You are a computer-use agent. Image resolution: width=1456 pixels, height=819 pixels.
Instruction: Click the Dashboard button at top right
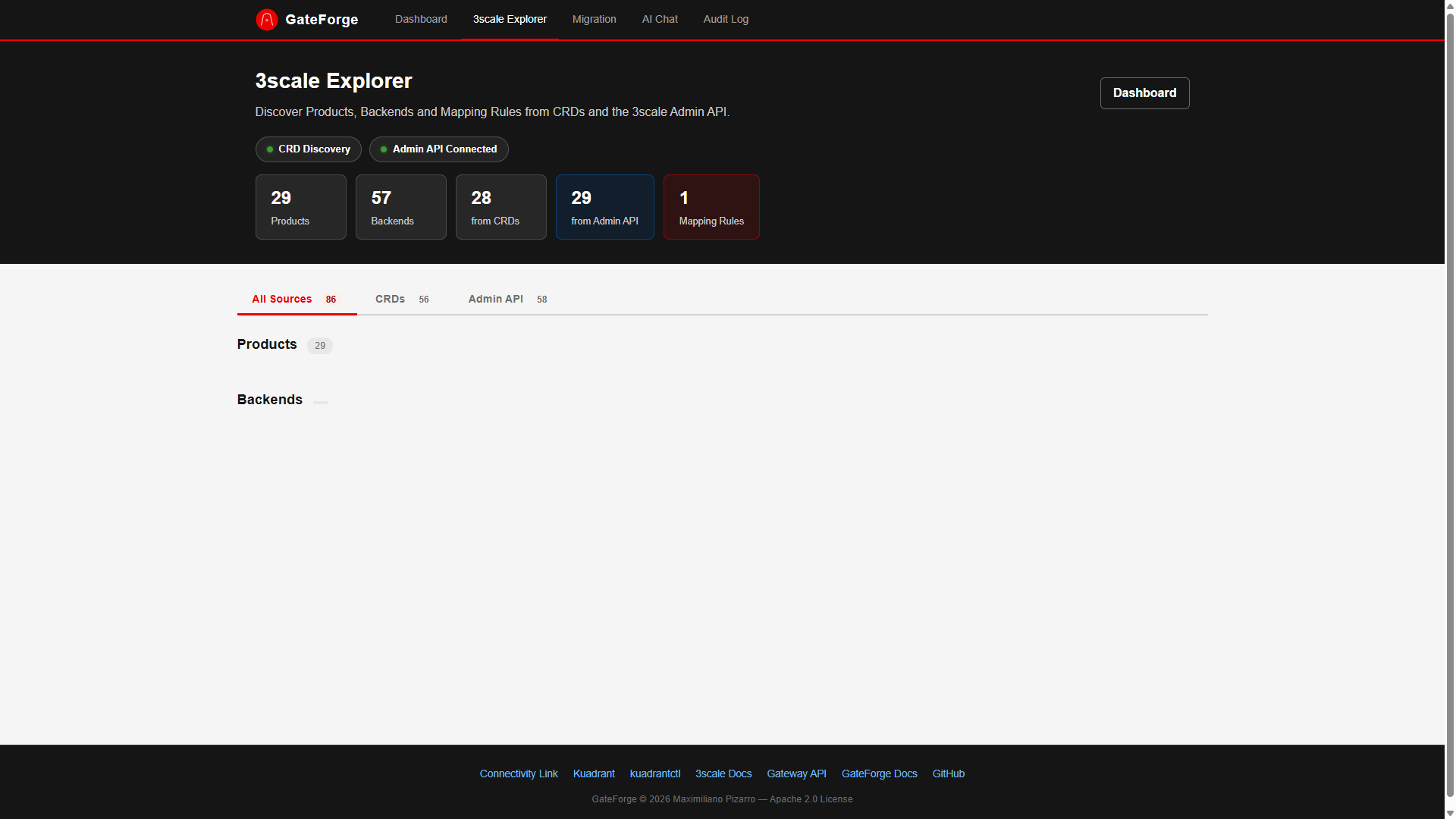point(1144,93)
